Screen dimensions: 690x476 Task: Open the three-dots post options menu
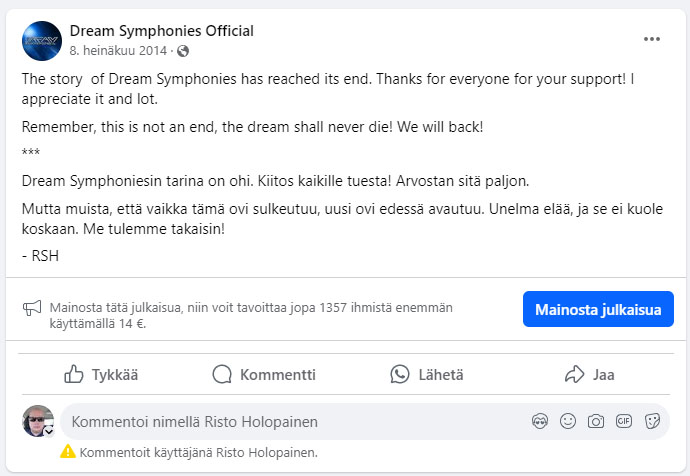tap(652, 39)
